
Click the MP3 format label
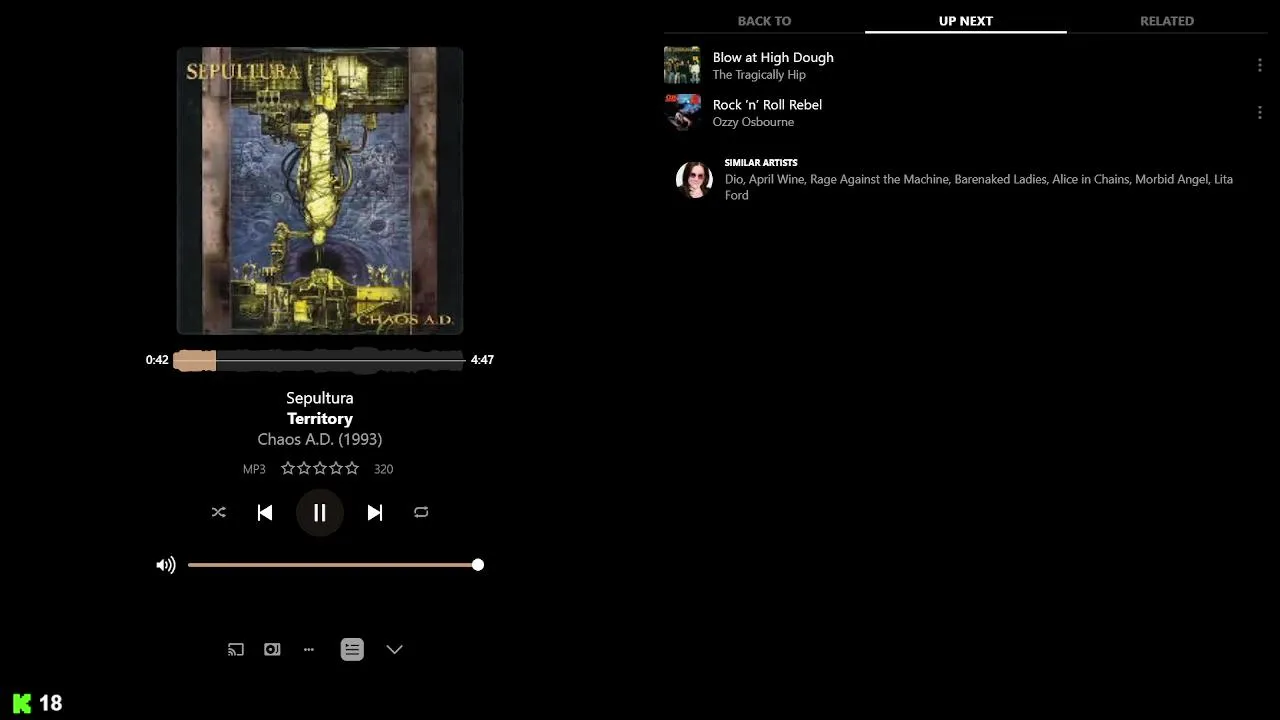point(254,469)
